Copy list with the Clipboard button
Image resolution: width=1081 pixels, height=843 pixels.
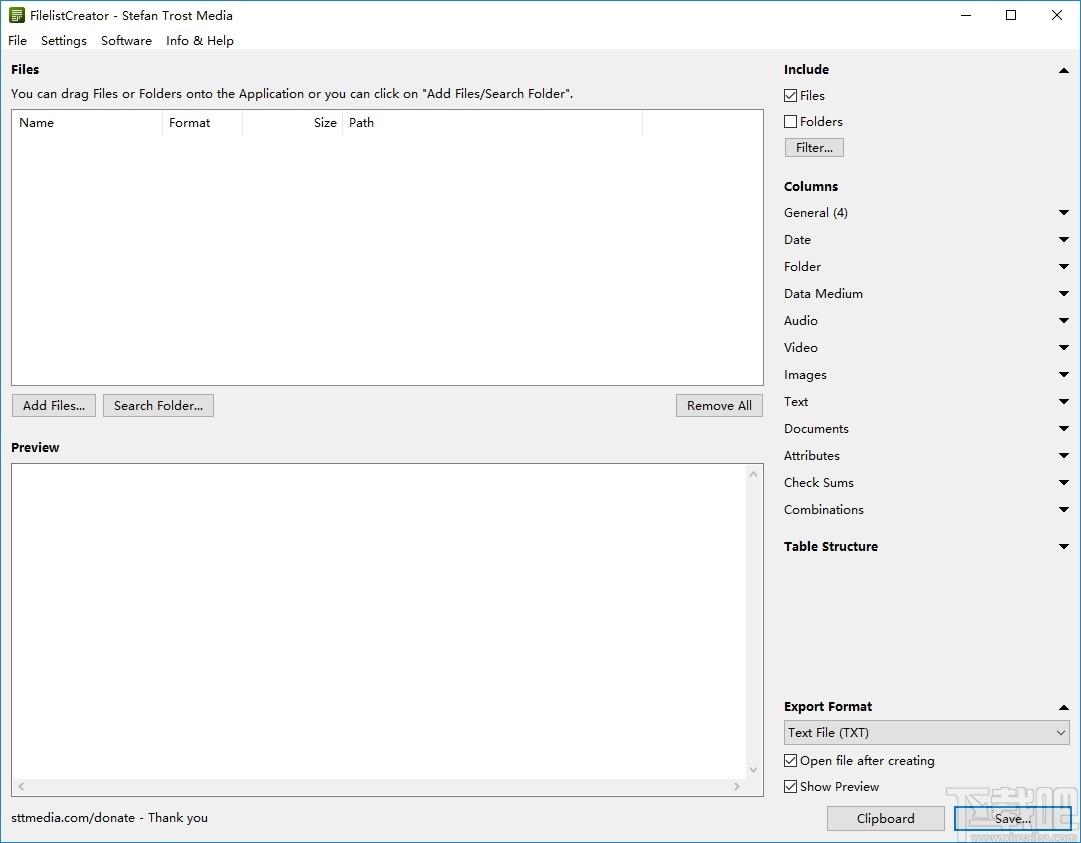[x=886, y=819]
